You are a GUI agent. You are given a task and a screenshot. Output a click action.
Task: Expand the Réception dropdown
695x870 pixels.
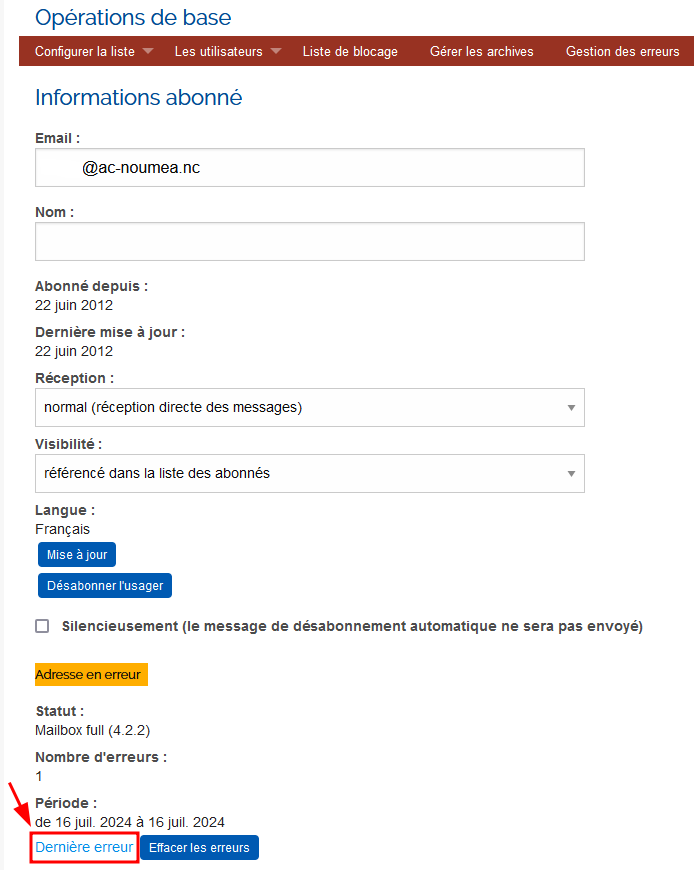(310, 407)
